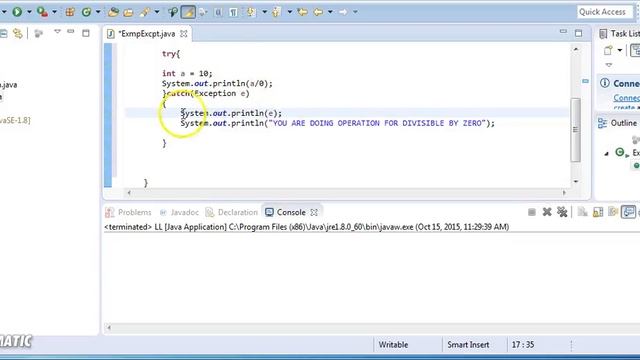Click the Open Type icon
This screenshot has width=640, height=360.
(113, 12)
